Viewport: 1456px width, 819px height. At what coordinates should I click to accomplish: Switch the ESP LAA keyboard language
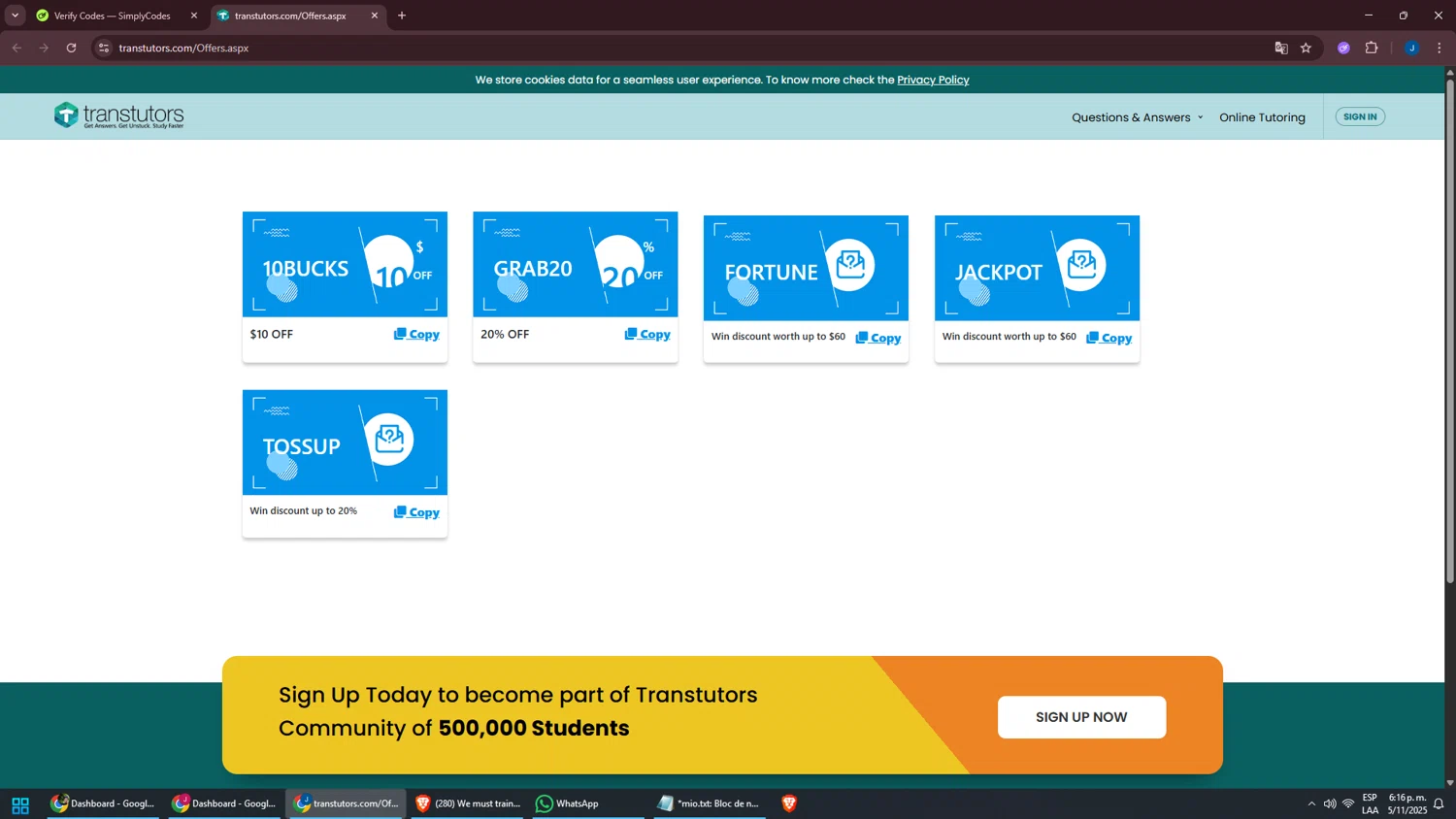(1370, 803)
